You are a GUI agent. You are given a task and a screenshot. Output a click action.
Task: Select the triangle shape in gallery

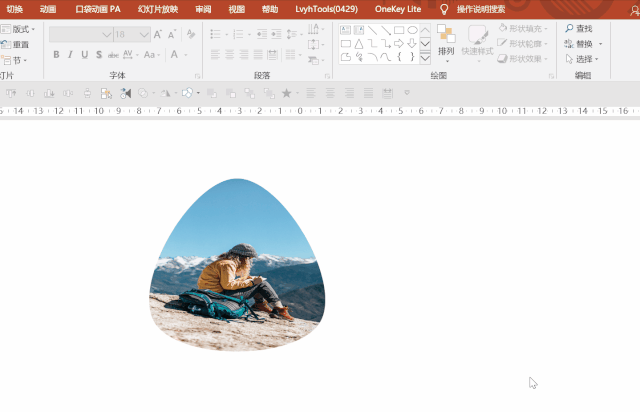tap(359, 43)
